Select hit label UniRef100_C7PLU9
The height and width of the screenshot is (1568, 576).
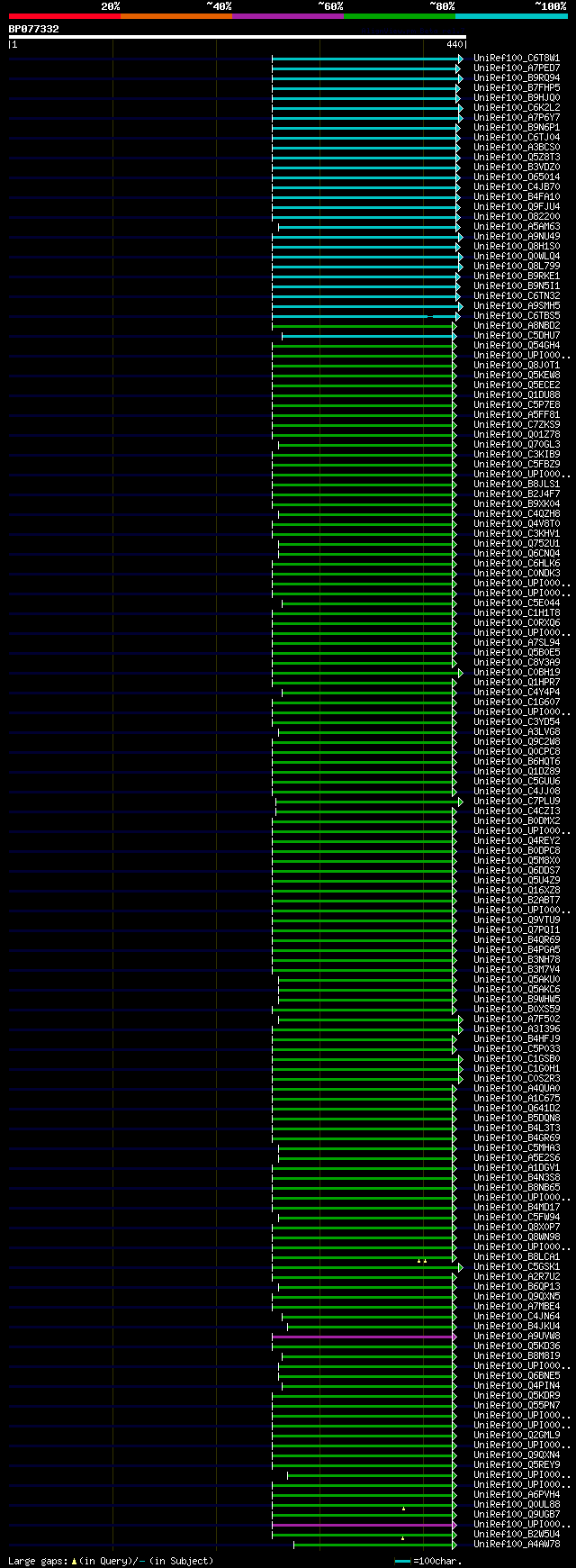point(517,802)
